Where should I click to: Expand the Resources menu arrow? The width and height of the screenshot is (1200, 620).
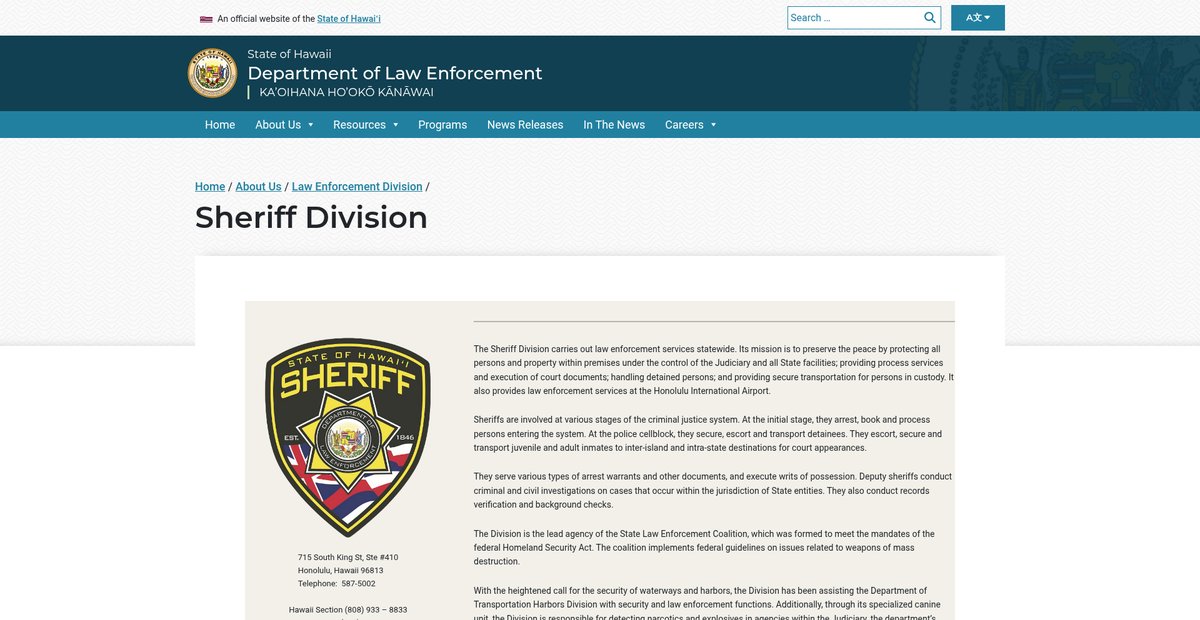(x=396, y=125)
